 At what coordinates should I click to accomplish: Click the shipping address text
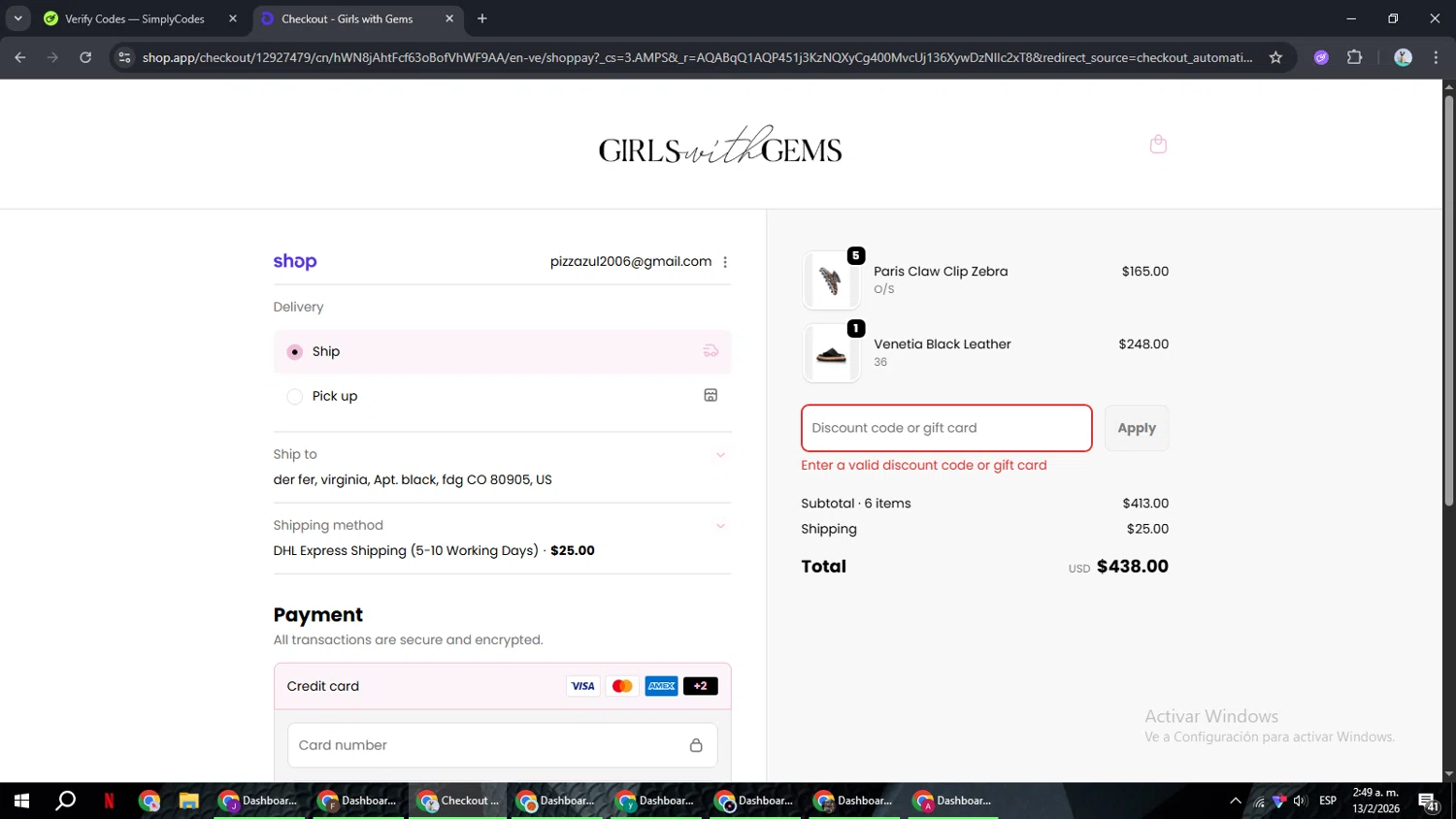click(x=413, y=479)
